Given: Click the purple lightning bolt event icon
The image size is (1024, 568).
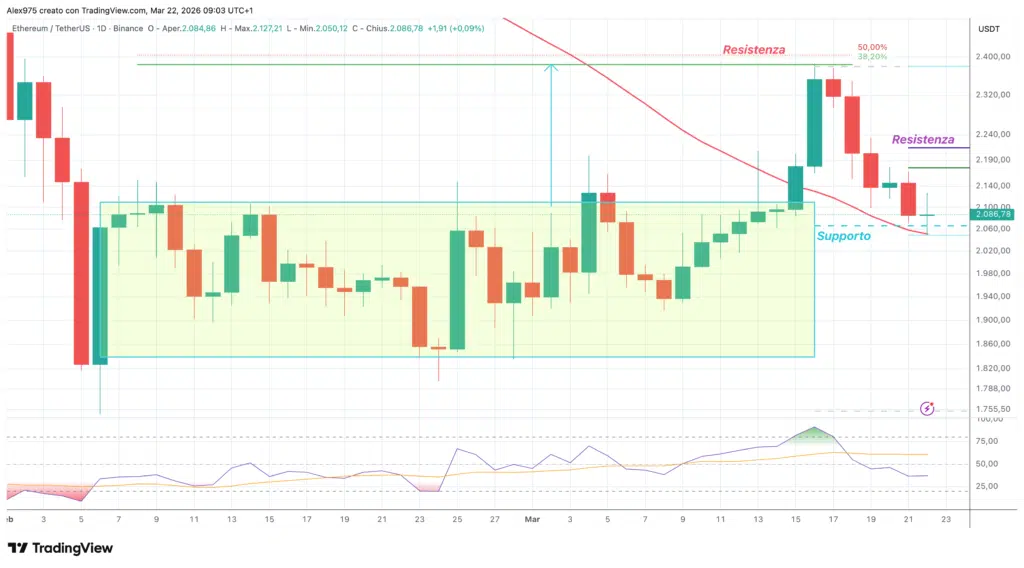Looking at the screenshot, I should (927, 408).
